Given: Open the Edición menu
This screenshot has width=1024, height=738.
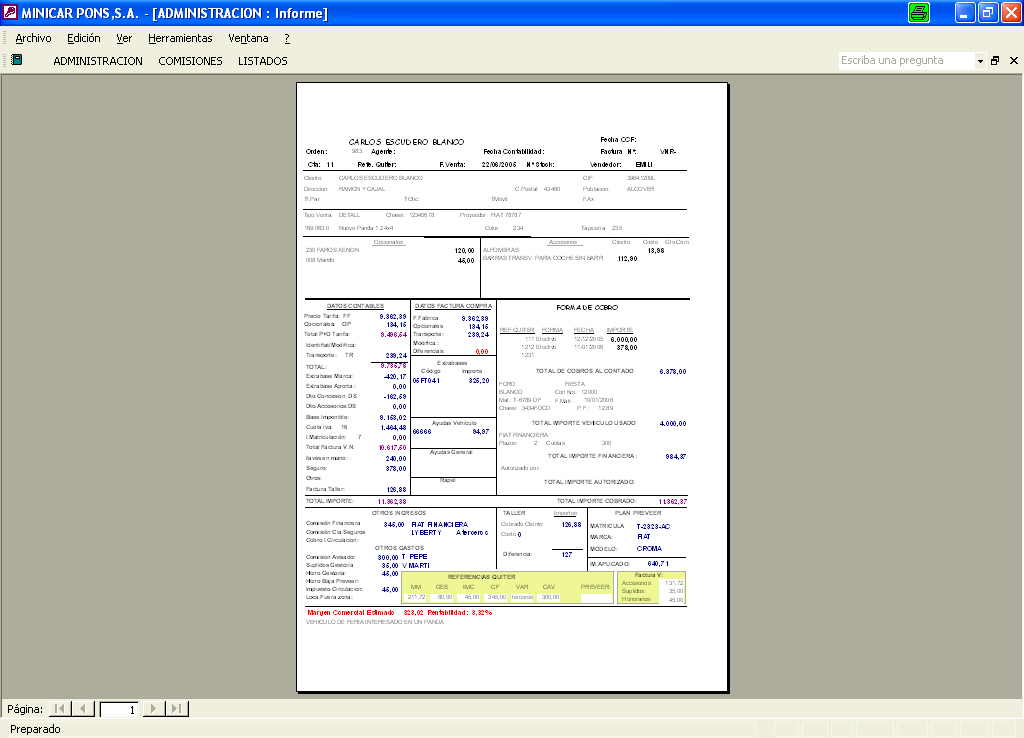Looking at the screenshot, I should [x=84, y=39].
